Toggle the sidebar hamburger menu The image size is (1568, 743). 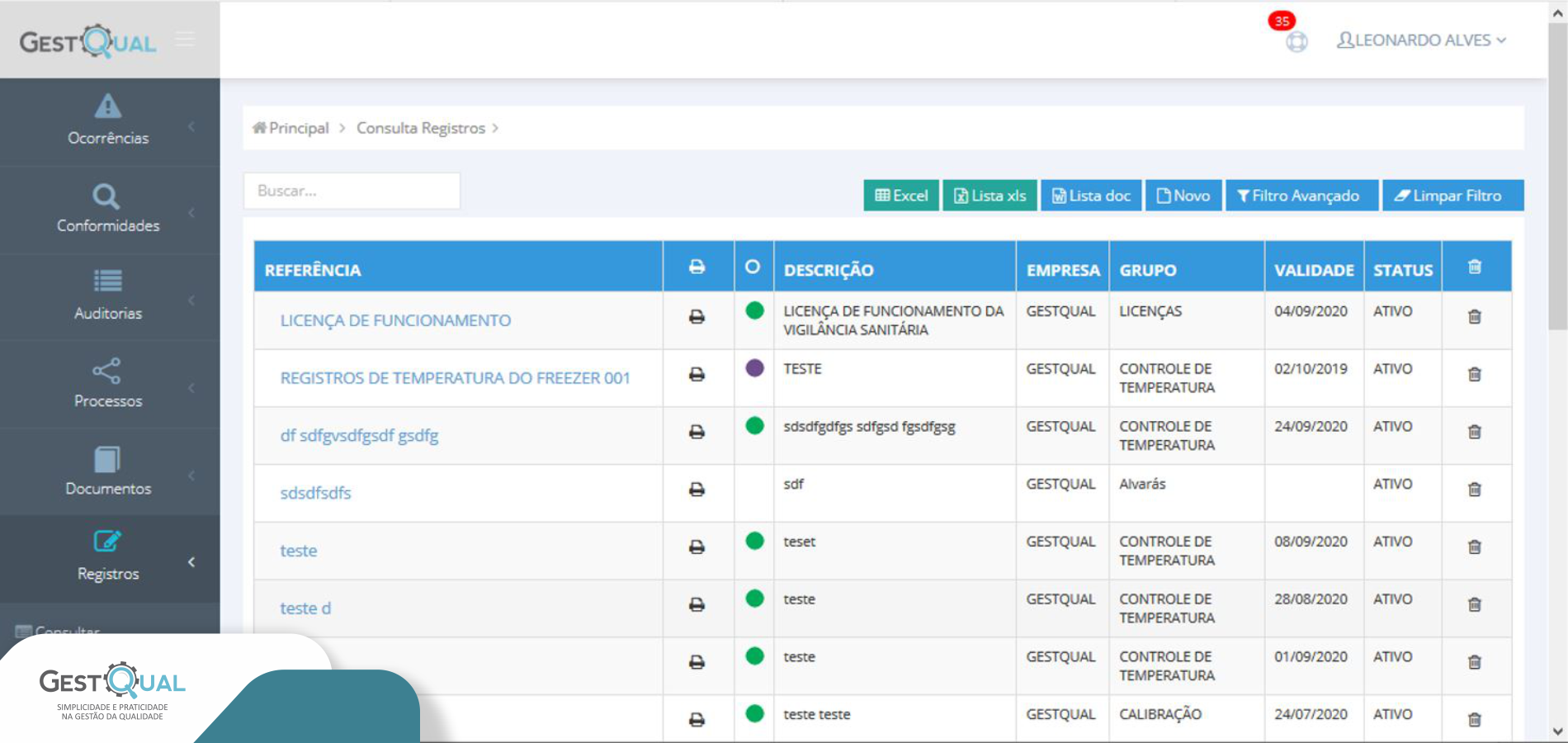point(186,39)
